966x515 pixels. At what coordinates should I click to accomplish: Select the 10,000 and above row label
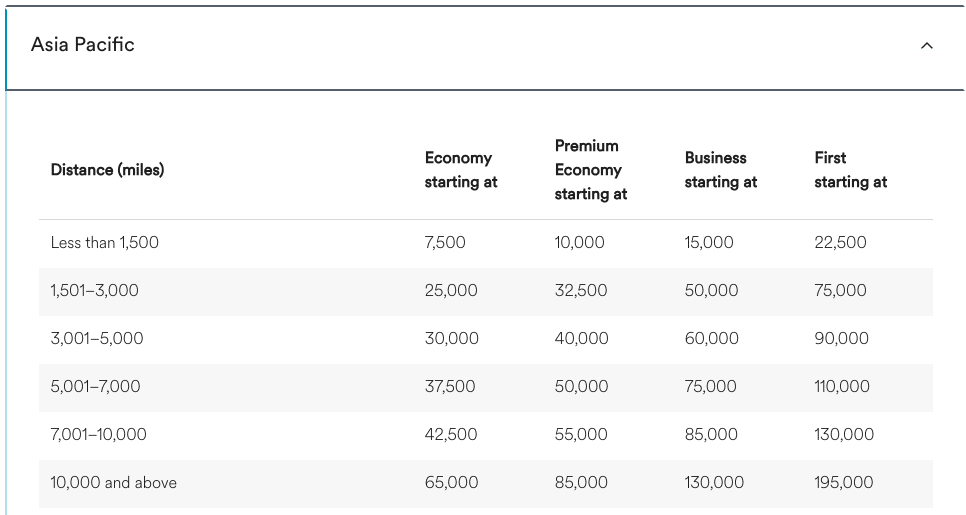tap(114, 483)
